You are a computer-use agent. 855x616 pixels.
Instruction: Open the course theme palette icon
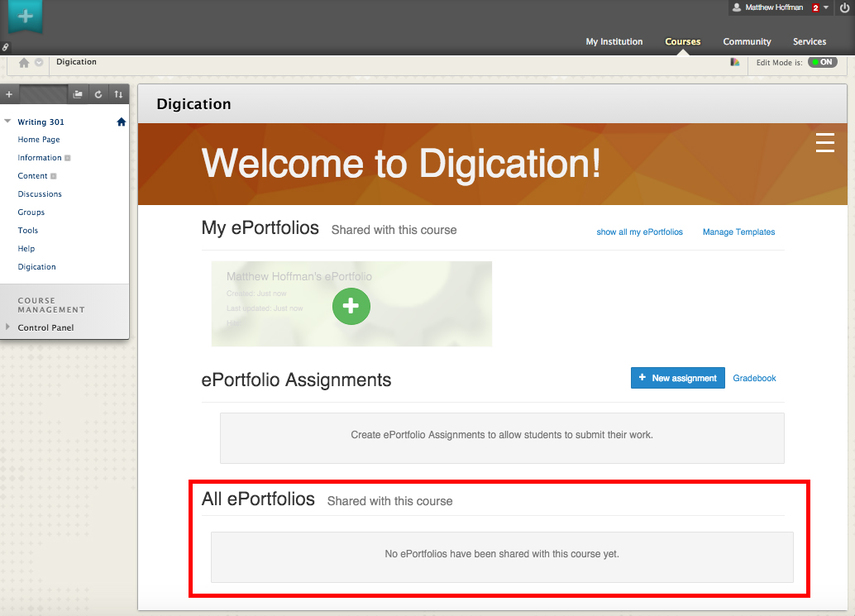click(x=735, y=62)
